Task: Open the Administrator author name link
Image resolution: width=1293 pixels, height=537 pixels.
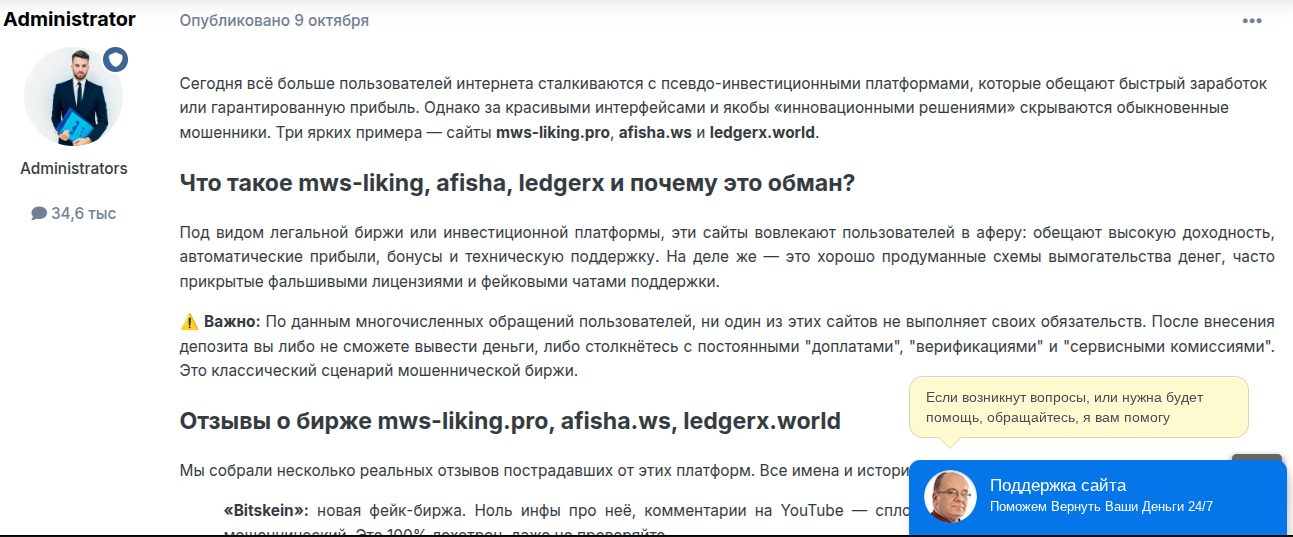Action: pyautogui.click(x=70, y=19)
